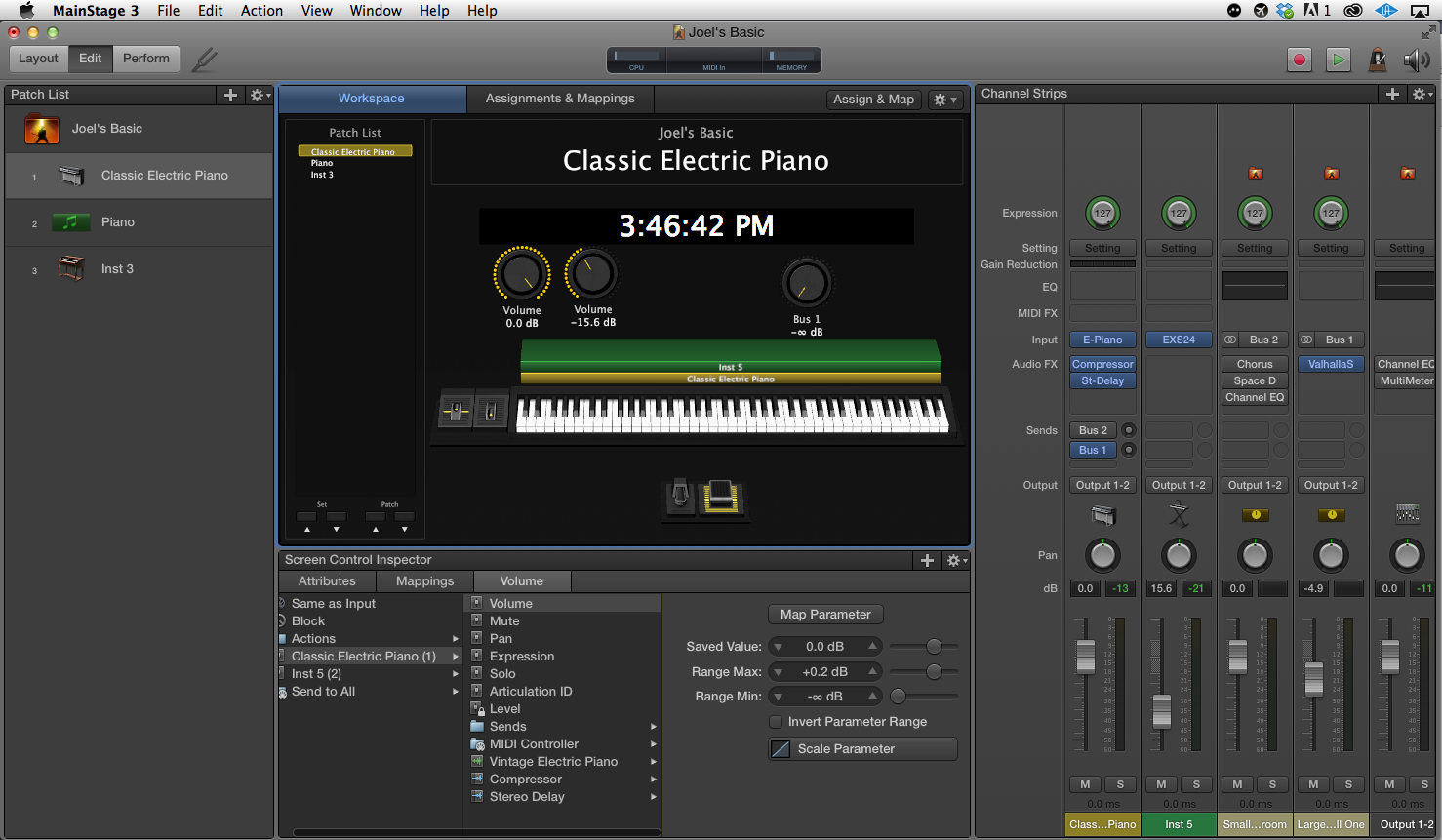1442x840 pixels.
Task: Click the Bus 1 knob in workspace
Action: (x=807, y=284)
